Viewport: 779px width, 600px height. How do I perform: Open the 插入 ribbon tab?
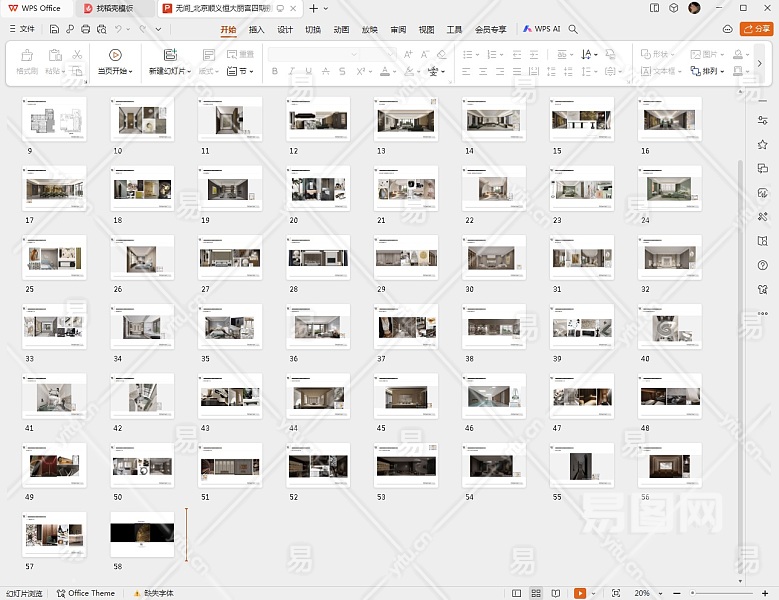(257, 29)
